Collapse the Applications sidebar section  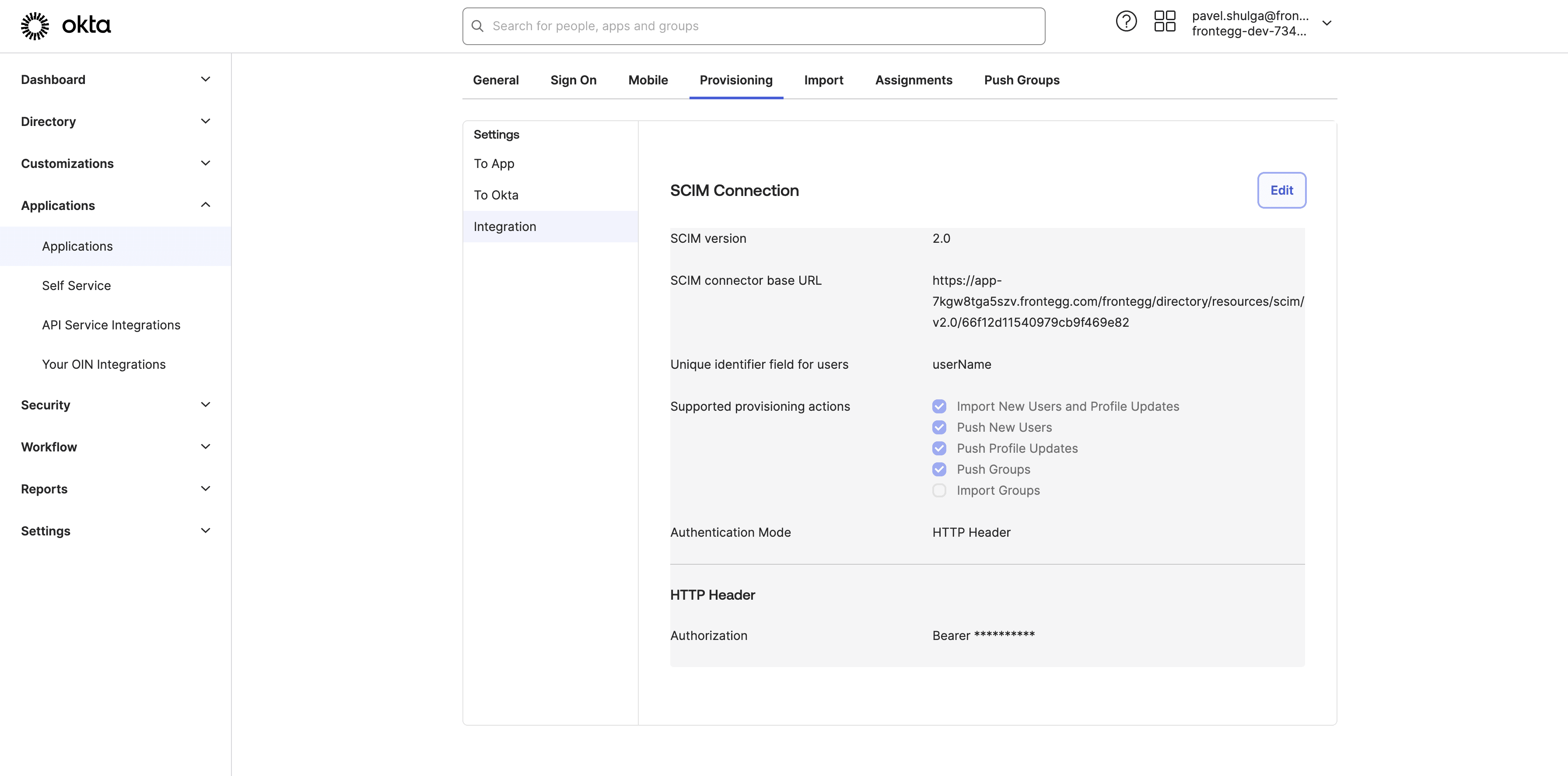115,205
